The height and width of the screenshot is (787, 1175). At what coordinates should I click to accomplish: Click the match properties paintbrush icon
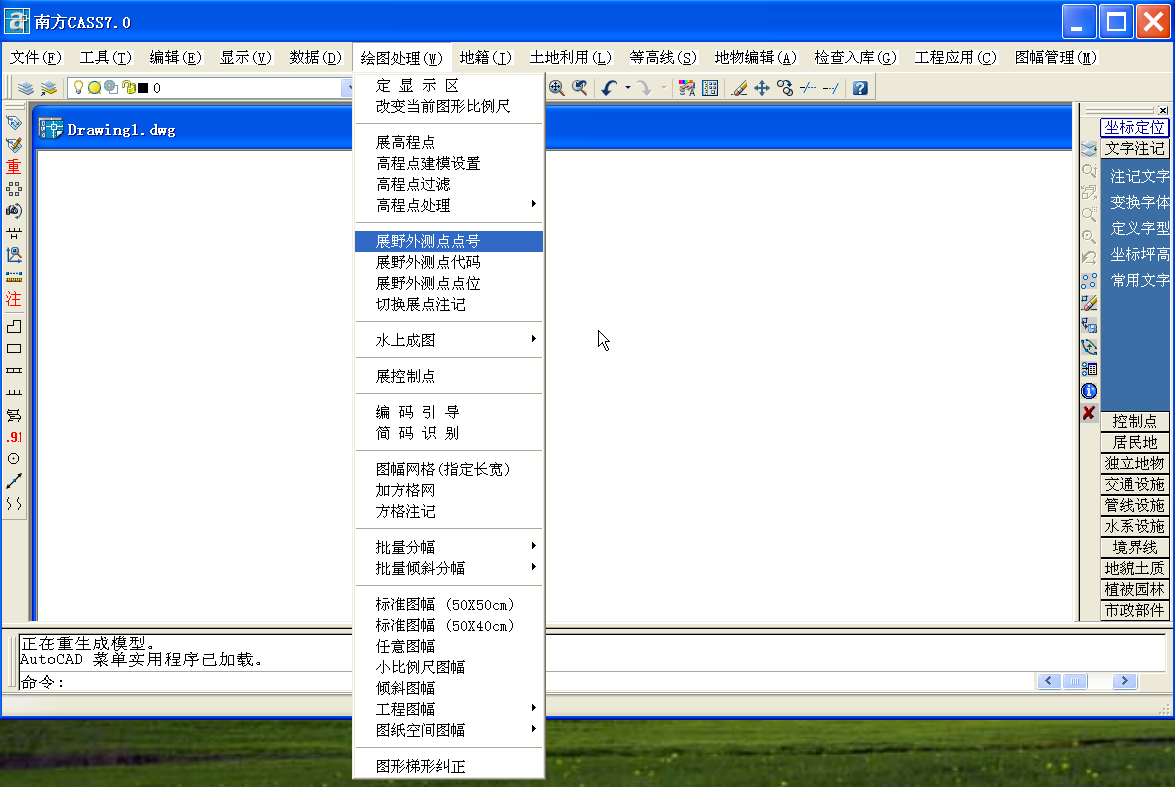pyautogui.click(x=686, y=88)
